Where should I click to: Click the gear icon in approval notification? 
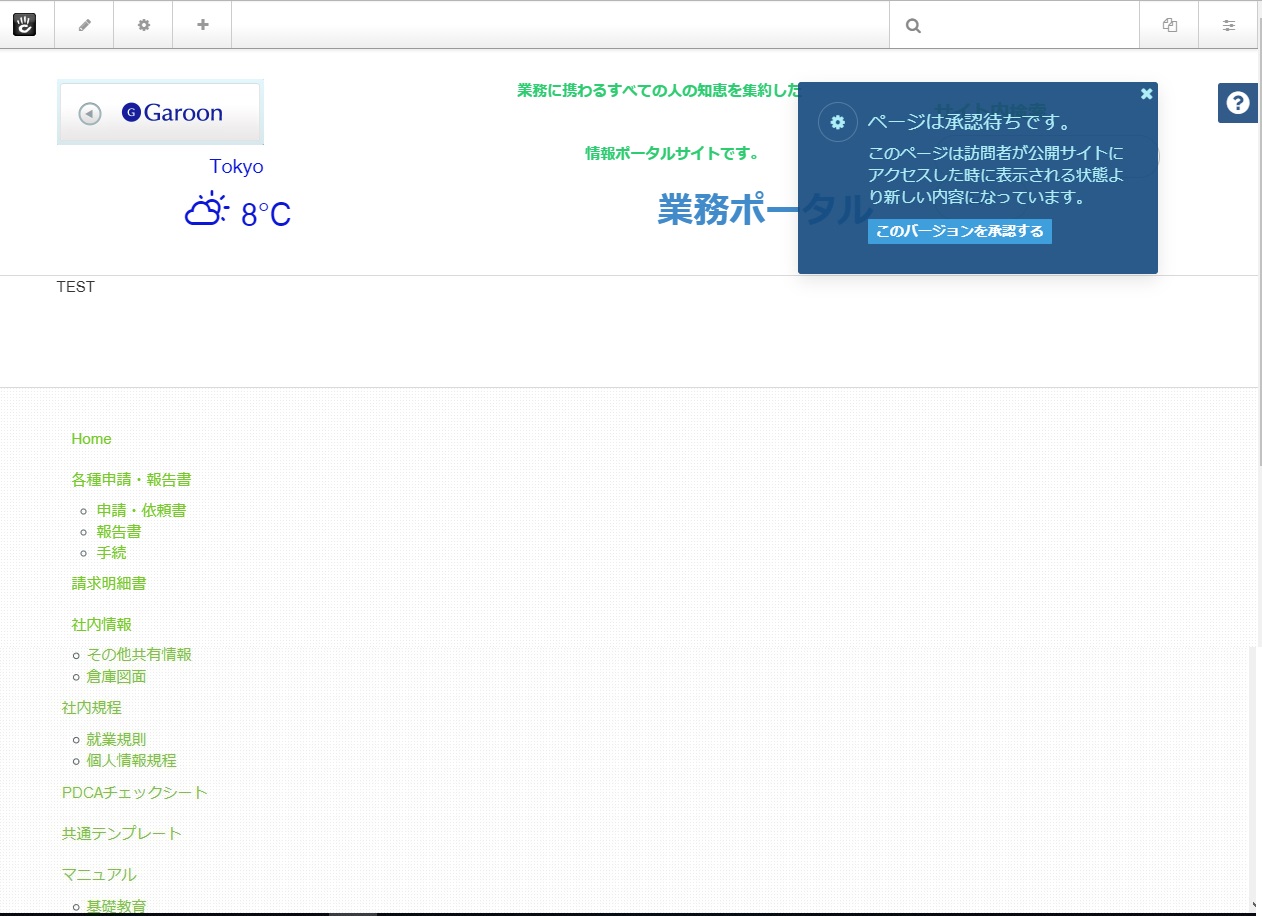[838, 122]
